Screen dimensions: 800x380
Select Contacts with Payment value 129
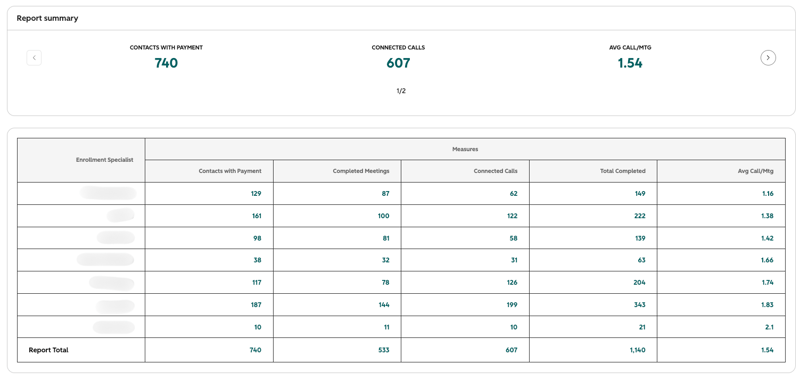(x=256, y=194)
